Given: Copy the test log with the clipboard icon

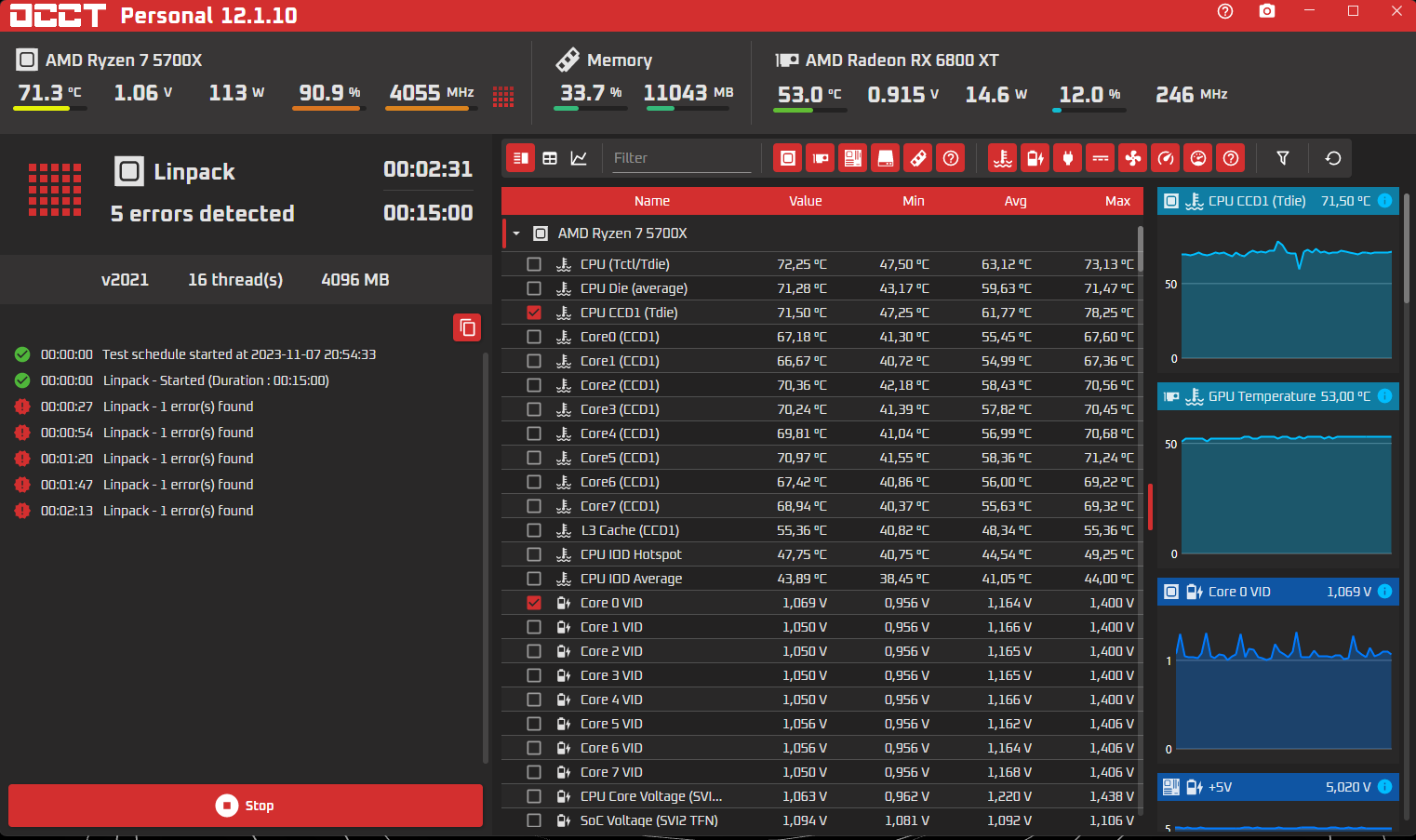Looking at the screenshot, I should coord(467,327).
